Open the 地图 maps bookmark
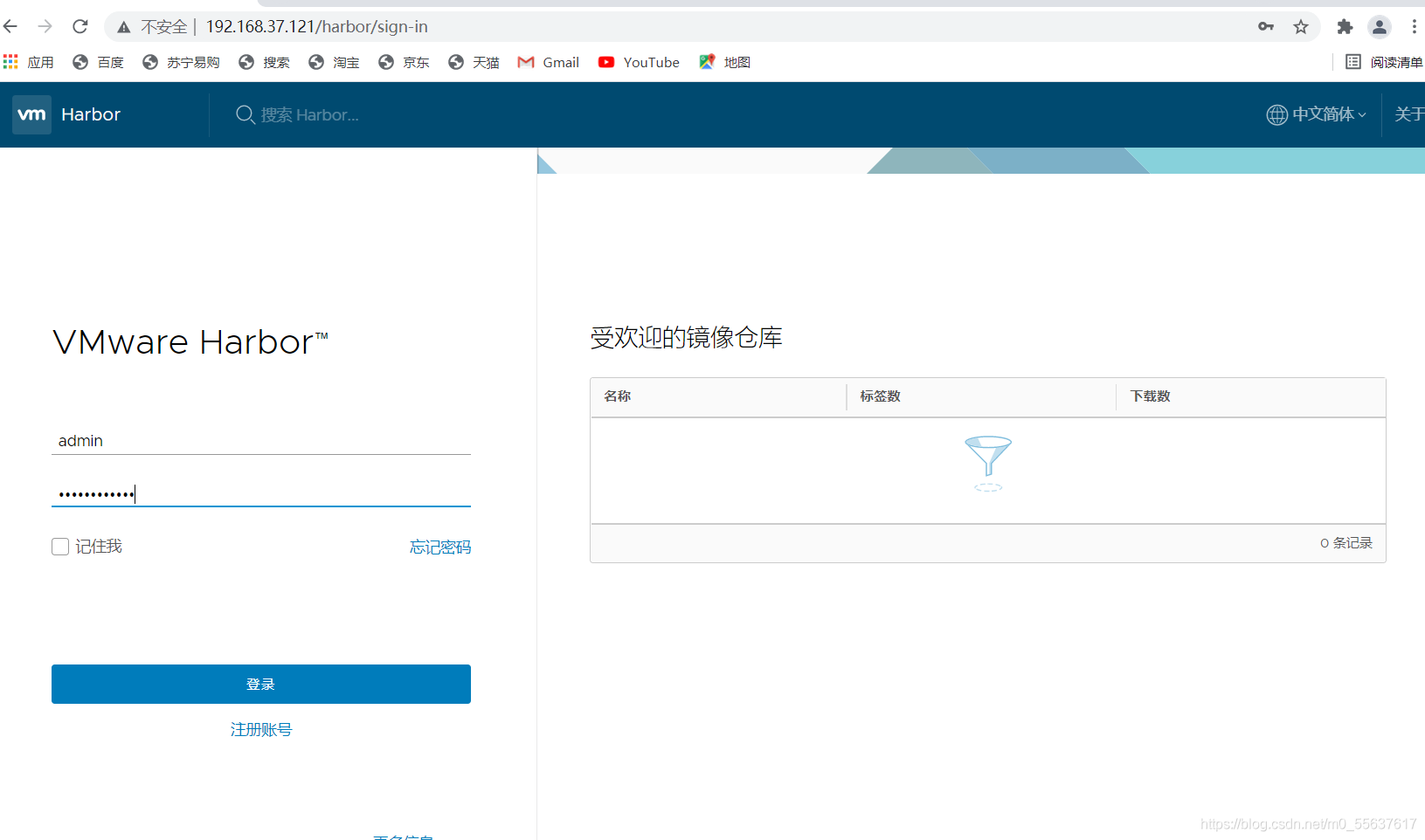Viewport: 1425px width, 840px height. [725, 62]
